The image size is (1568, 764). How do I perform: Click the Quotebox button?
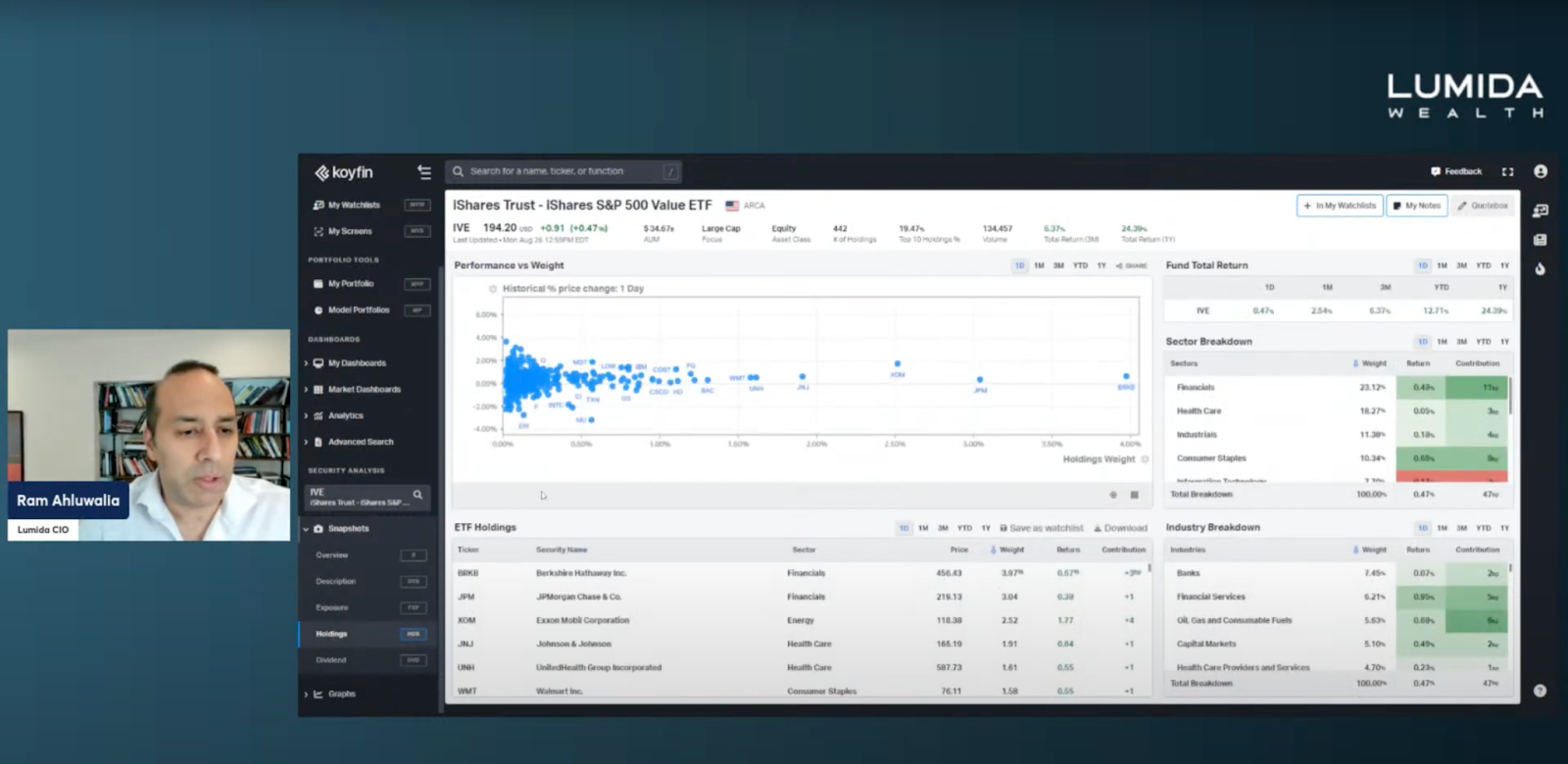pos(1483,206)
